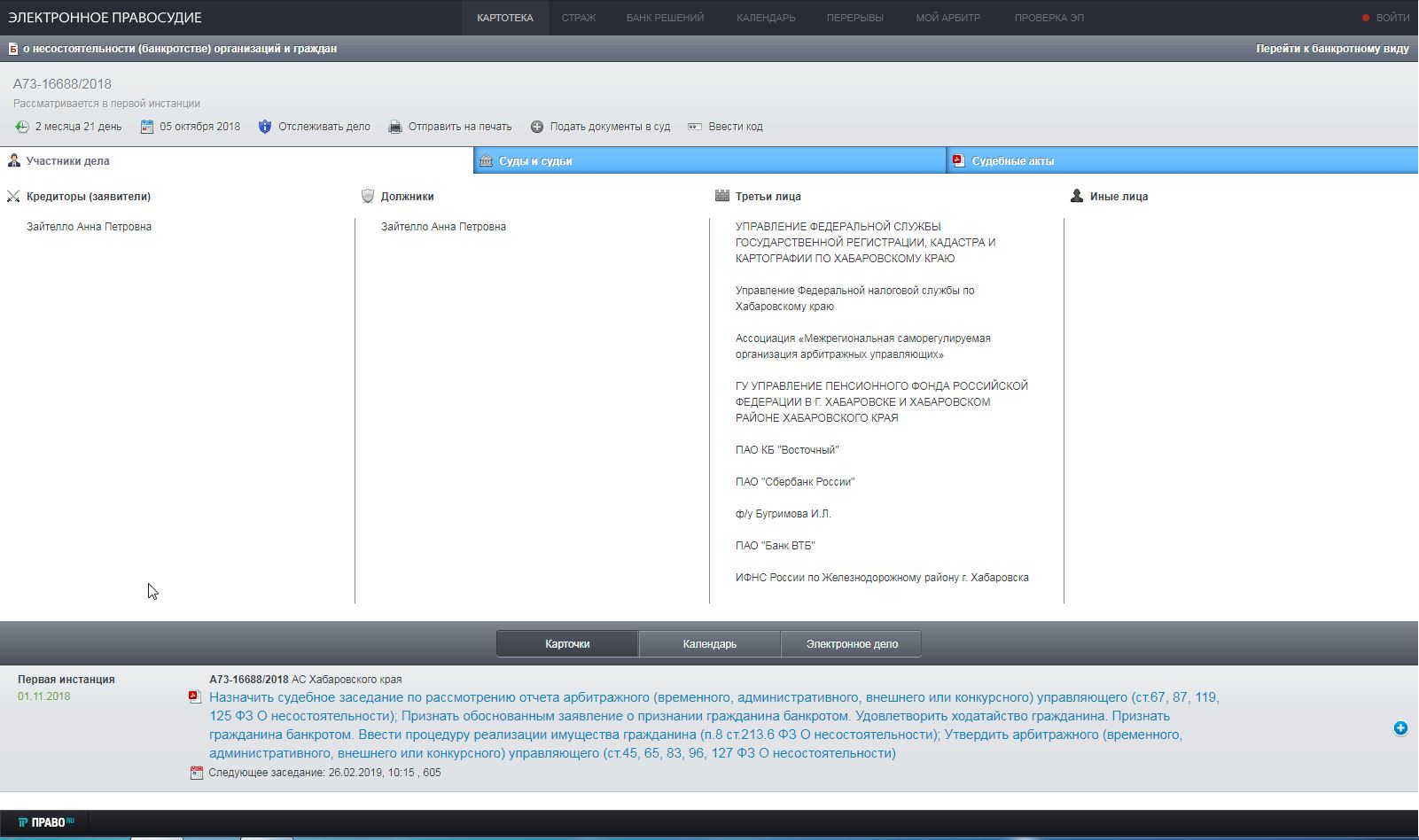Open the Судебные акты tab
The image size is (1419, 840).
pyautogui.click(x=1012, y=161)
